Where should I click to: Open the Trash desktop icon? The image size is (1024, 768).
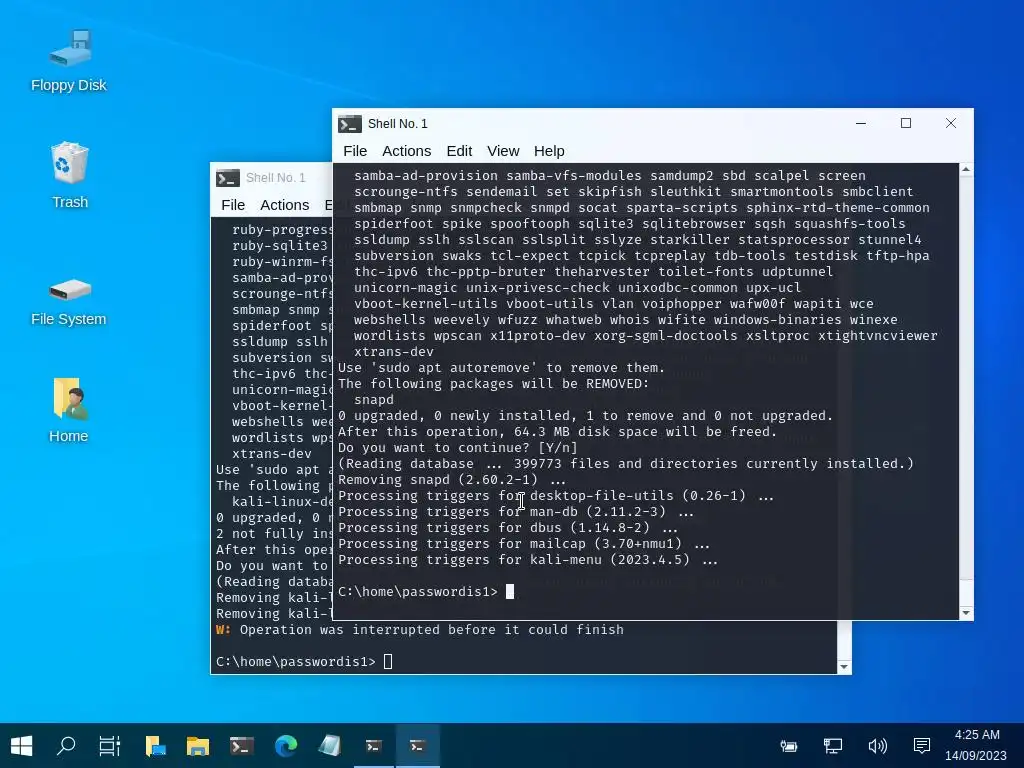(x=69, y=175)
